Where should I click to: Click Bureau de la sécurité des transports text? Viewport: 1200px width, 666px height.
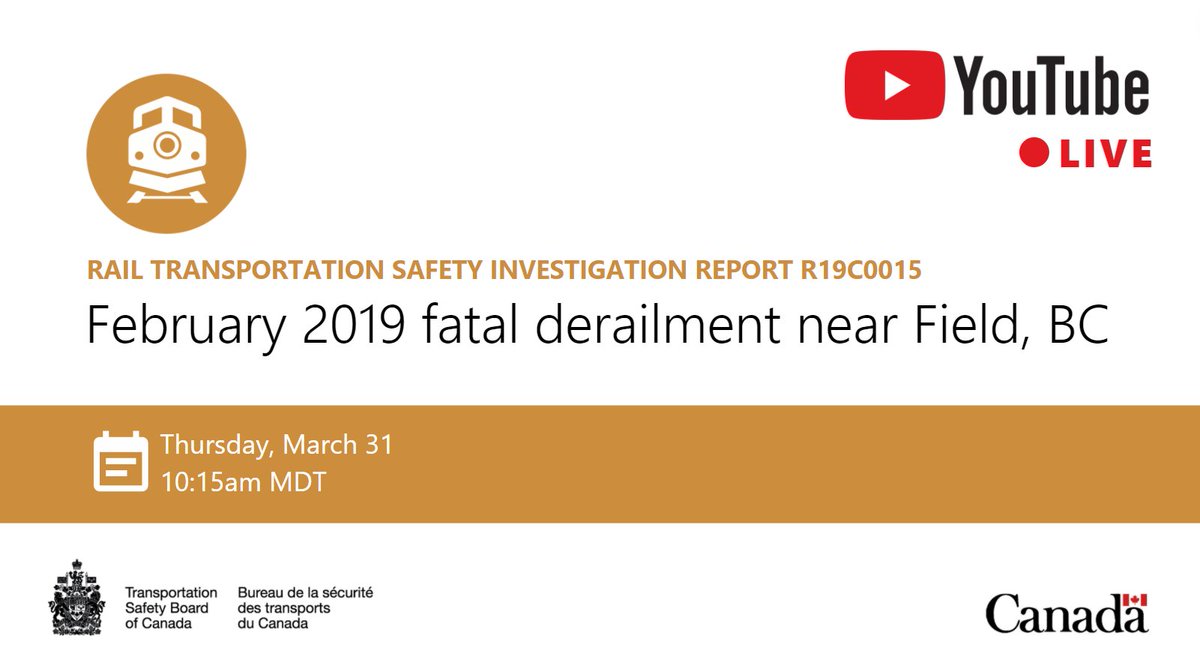(x=305, y=605)
